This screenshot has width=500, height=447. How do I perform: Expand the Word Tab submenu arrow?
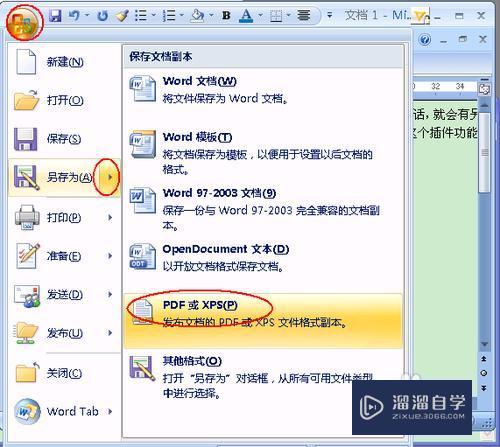point(110,412)
